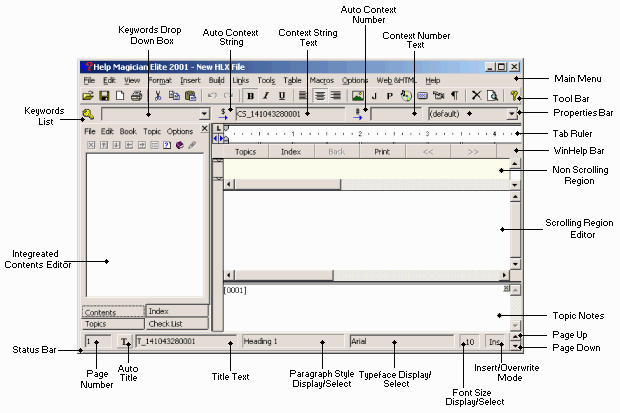
Task: Set paragraph alignment to left
Action: tap(302, 96)
